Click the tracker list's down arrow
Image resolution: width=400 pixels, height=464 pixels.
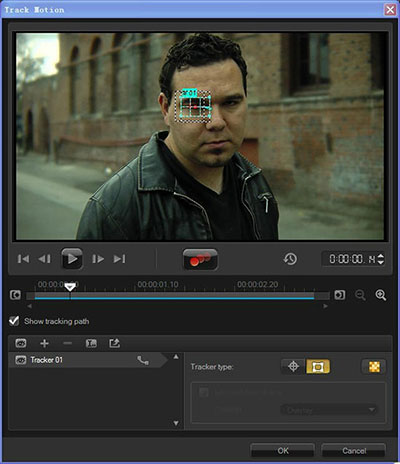click(176, 423)
